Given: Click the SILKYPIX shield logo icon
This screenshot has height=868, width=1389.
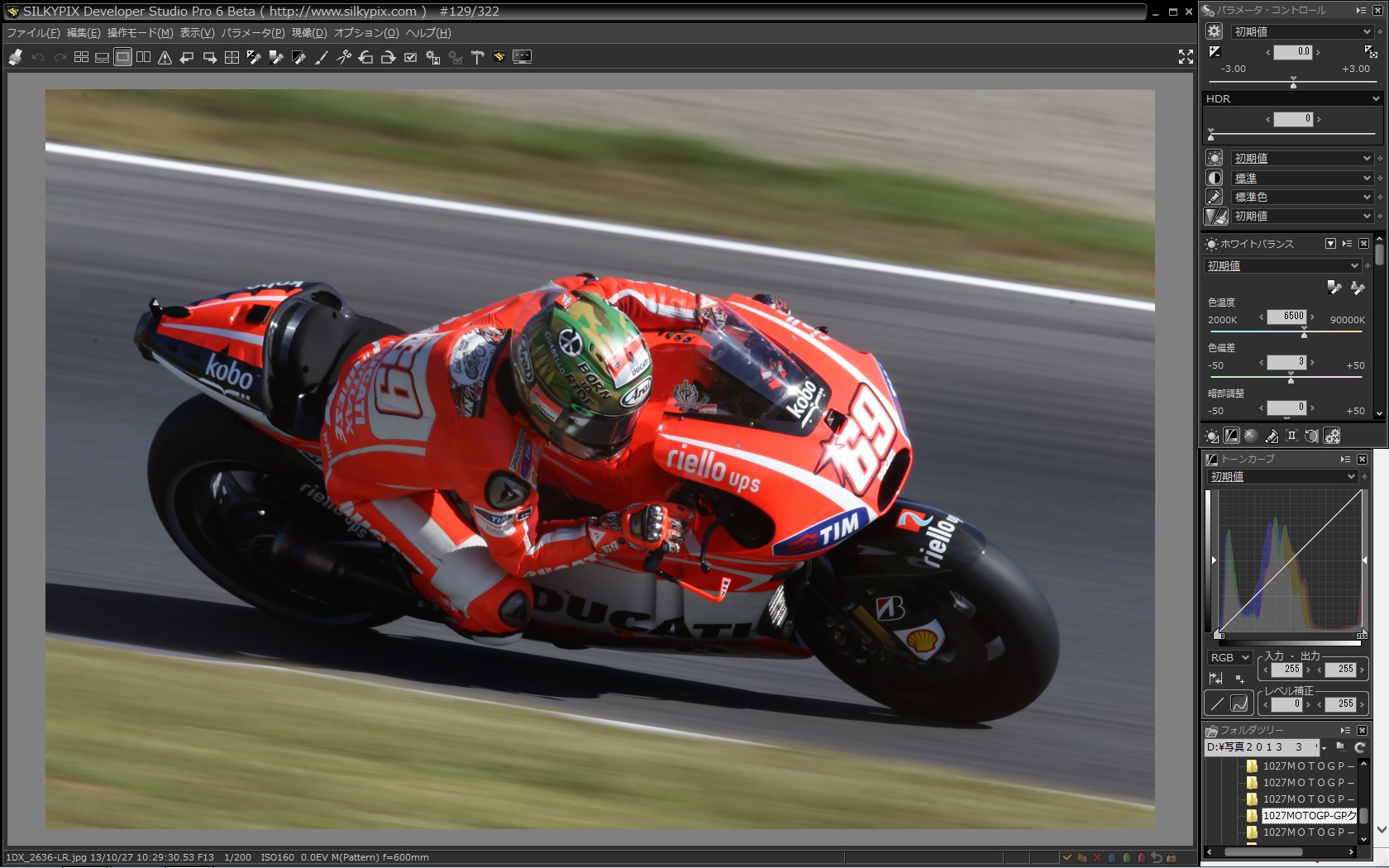Looking at the screenshot, I should pos(499,57).
